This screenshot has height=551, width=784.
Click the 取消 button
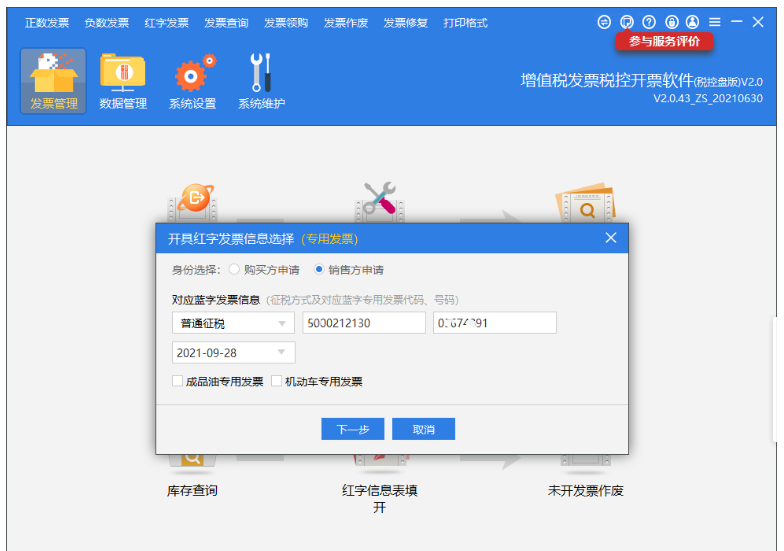tap(424, 429)
